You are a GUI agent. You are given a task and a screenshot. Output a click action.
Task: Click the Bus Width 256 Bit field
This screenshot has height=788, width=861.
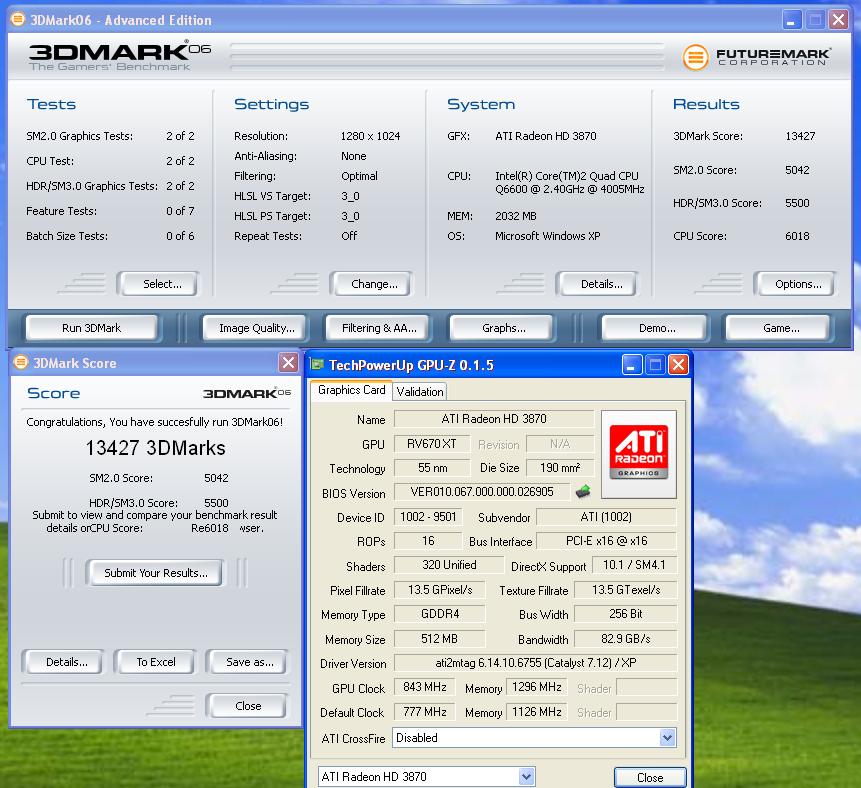click(x=625, y=614)
